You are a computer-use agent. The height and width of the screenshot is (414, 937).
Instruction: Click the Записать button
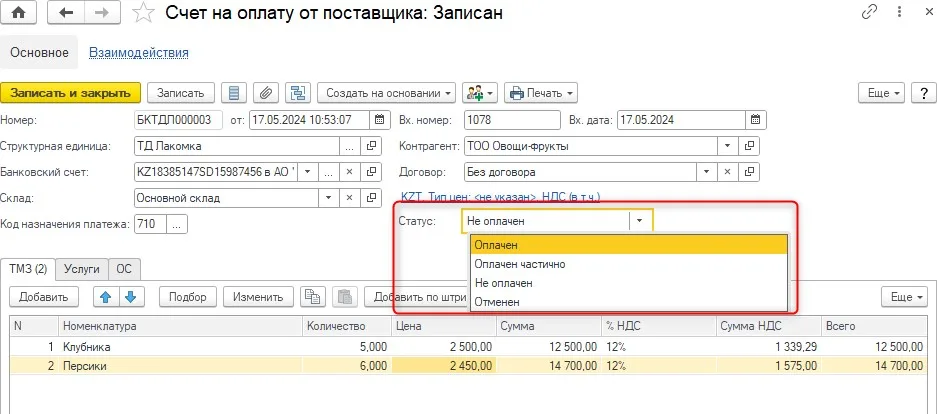pyautogui.click(x=180, y=93)
